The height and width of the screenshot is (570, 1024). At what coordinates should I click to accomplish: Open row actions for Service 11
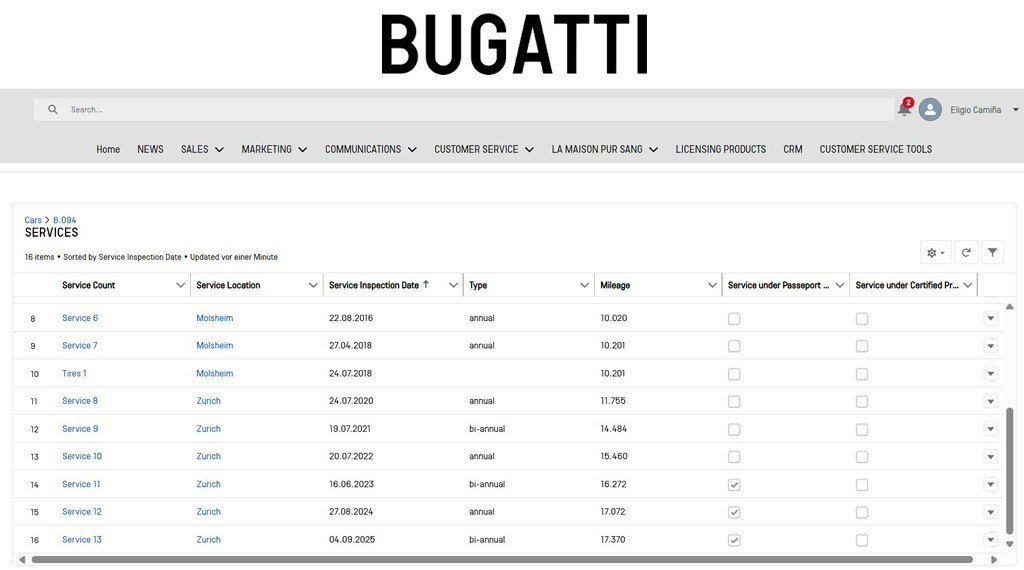tap(991, 484)
